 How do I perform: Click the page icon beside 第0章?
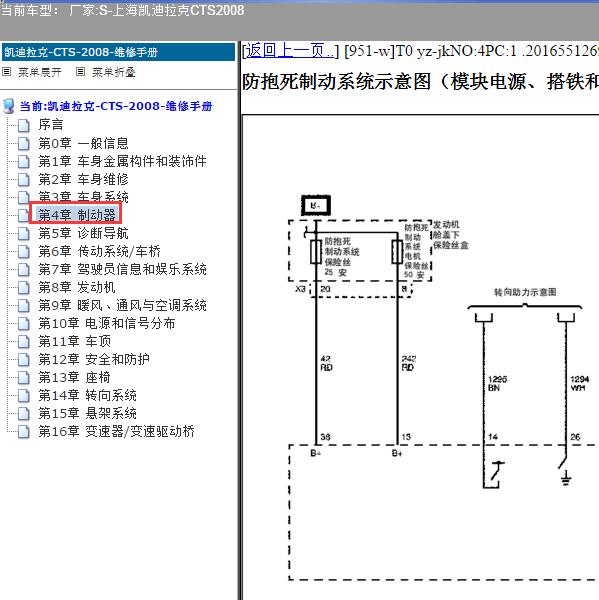pyautogui.click(x=24, y=143)
